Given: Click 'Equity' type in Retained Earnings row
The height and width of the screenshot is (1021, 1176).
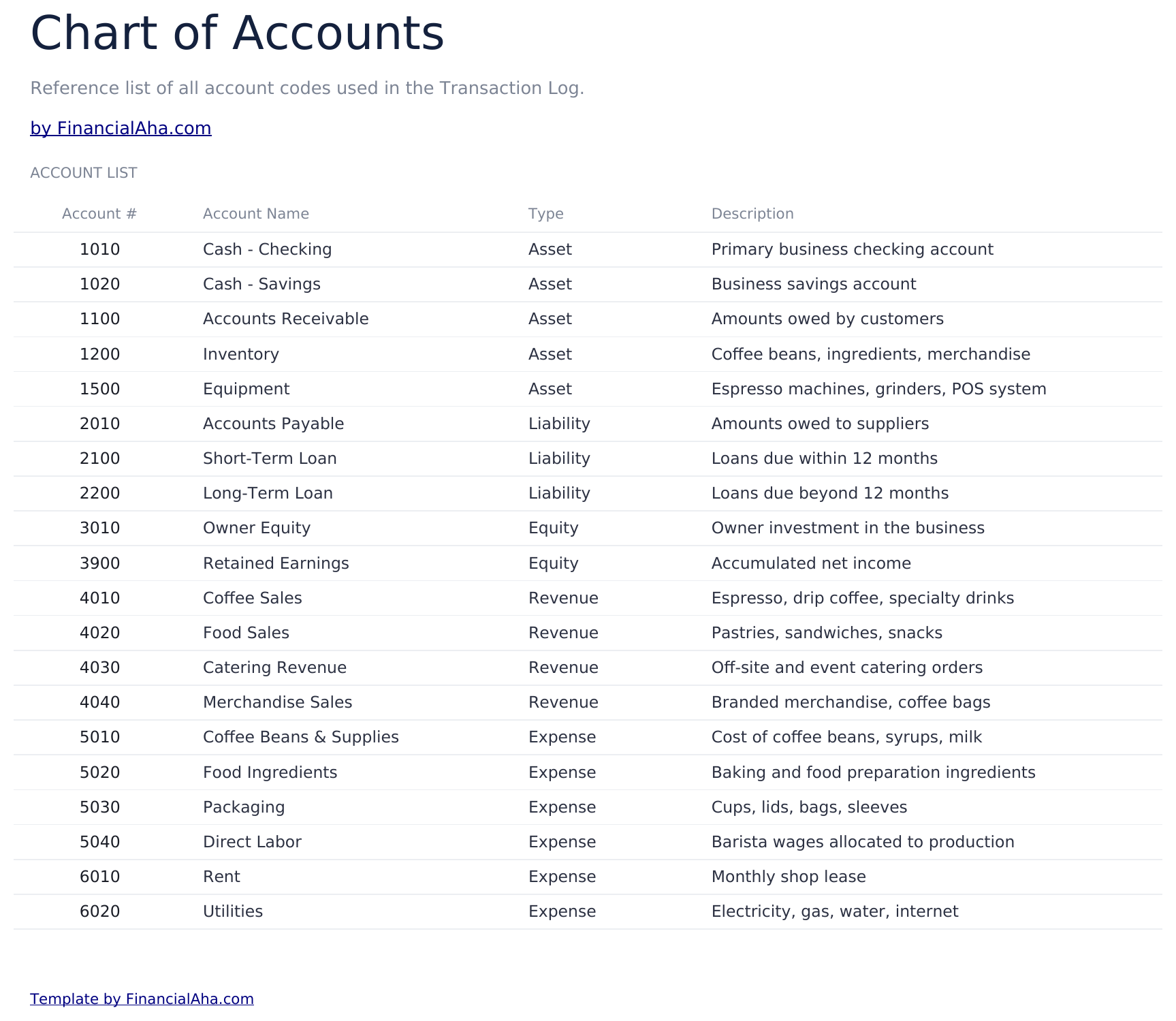Looking at the screenshot, I should (x=554, y=563).
